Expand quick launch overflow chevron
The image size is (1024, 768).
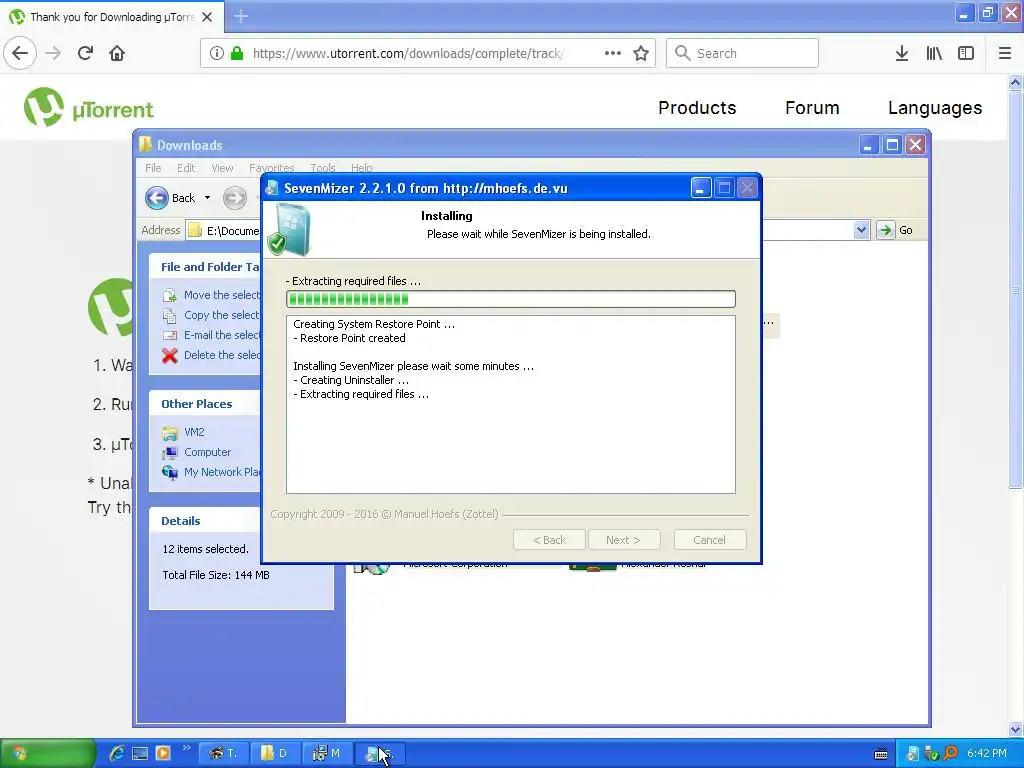coord(186,748)
